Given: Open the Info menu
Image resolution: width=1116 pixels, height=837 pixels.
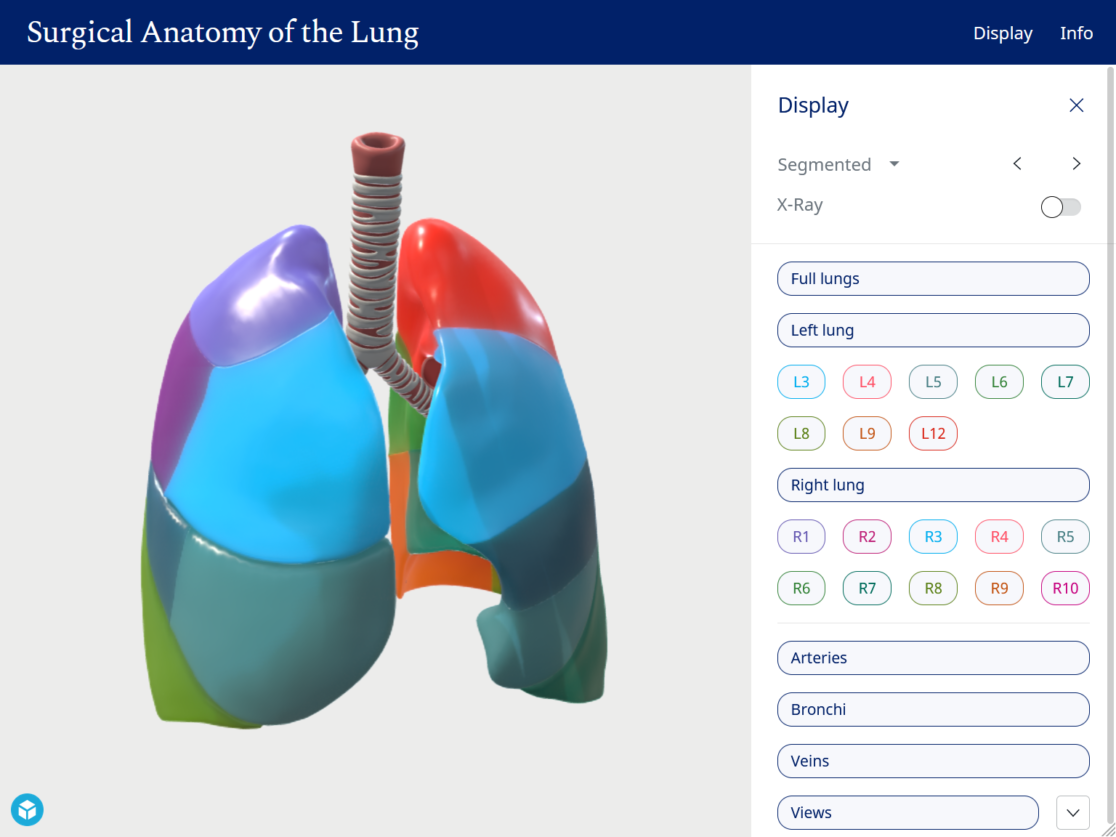Looking at the screenshot, I should click(x=1076, y=32).
